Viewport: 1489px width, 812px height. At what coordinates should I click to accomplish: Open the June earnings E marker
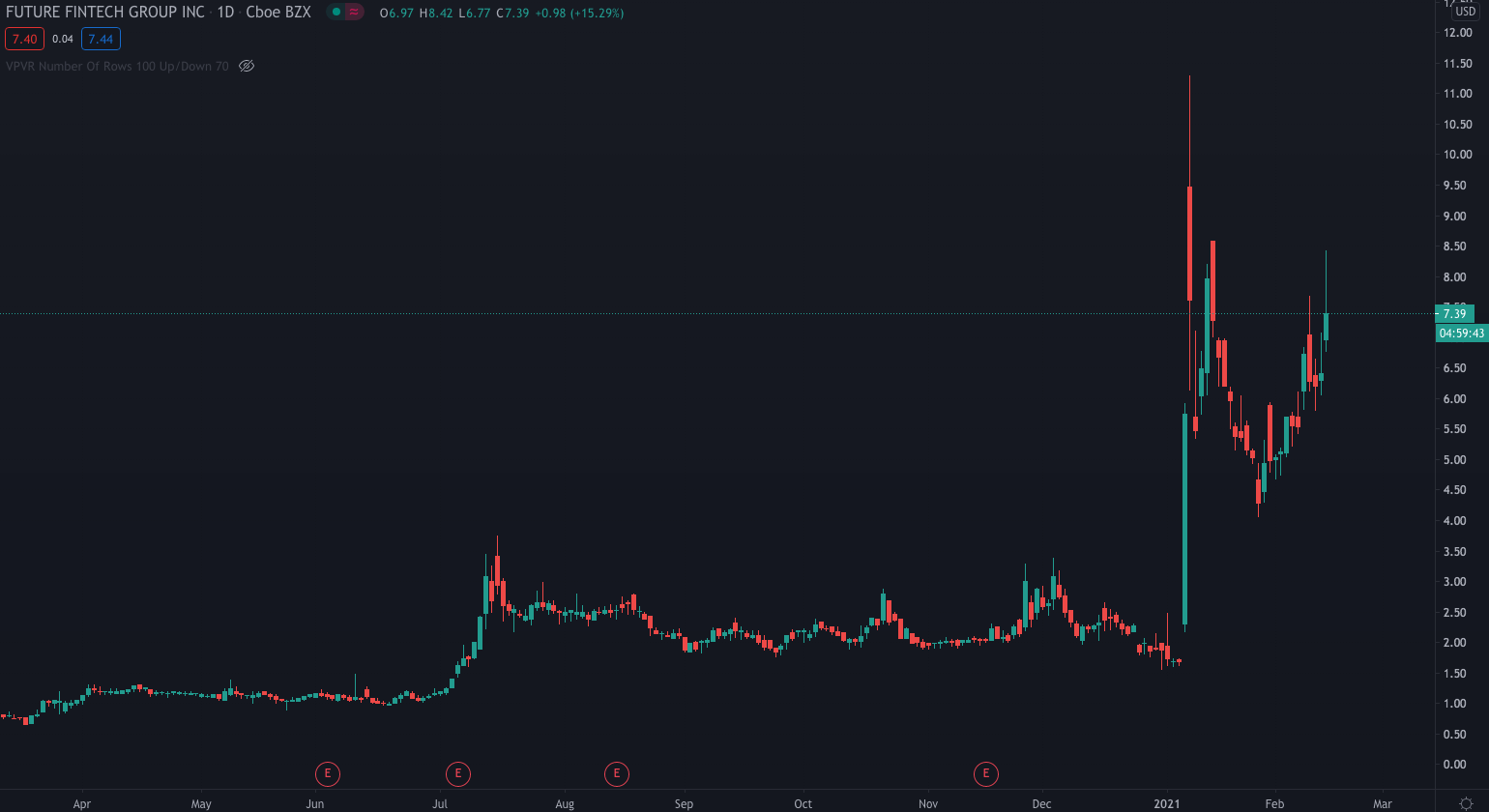[x=328, y=773]
